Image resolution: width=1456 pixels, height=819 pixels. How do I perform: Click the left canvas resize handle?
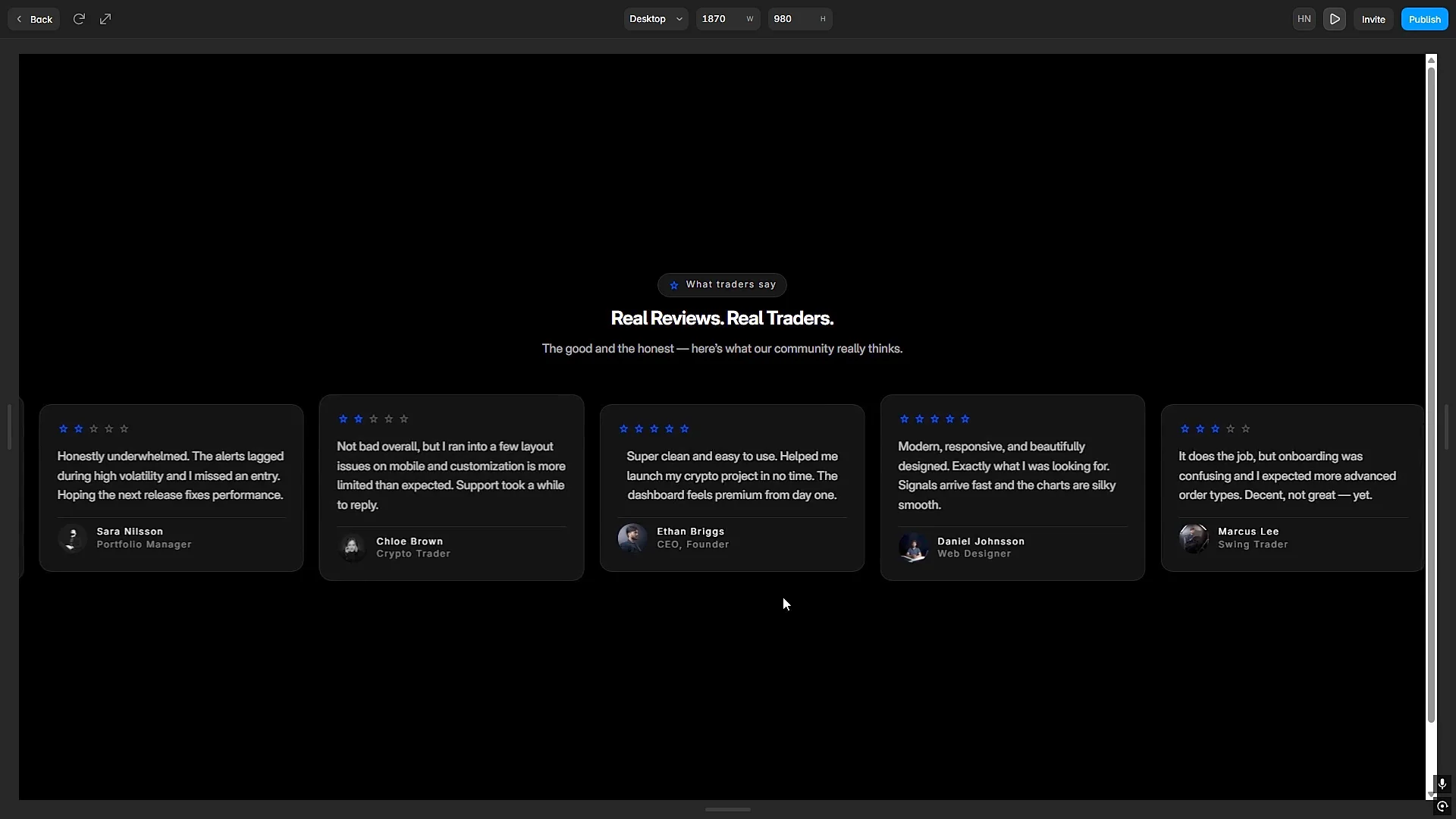click(x=9, y=427)
